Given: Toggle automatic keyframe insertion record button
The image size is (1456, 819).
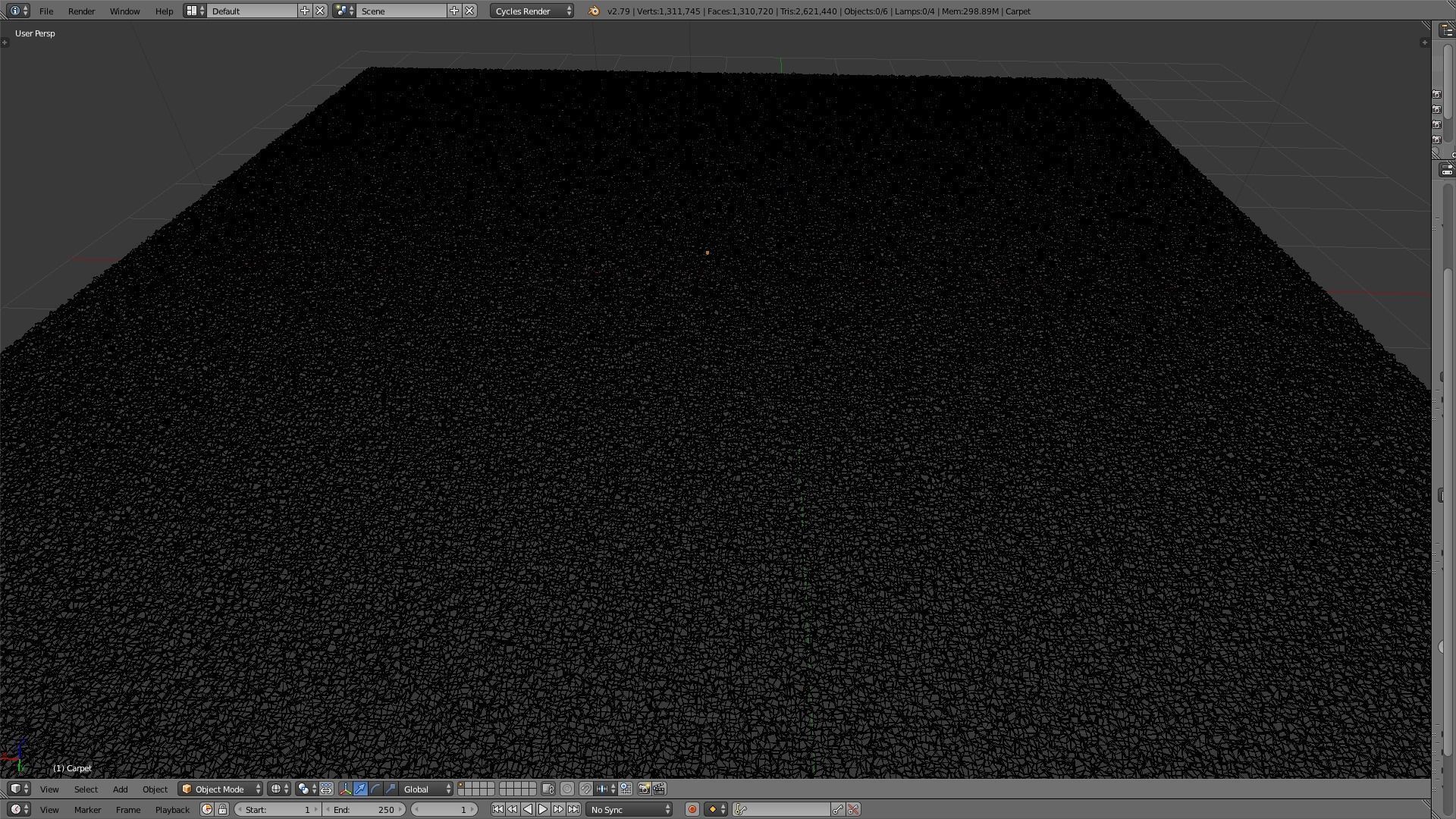Looking at the screenshot, I should (x=692, y=809).
